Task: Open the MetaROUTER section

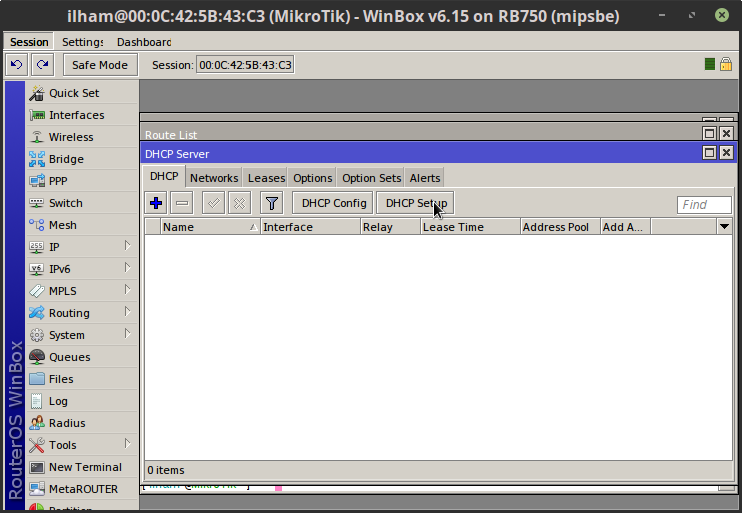Action: tap(81, 489)
